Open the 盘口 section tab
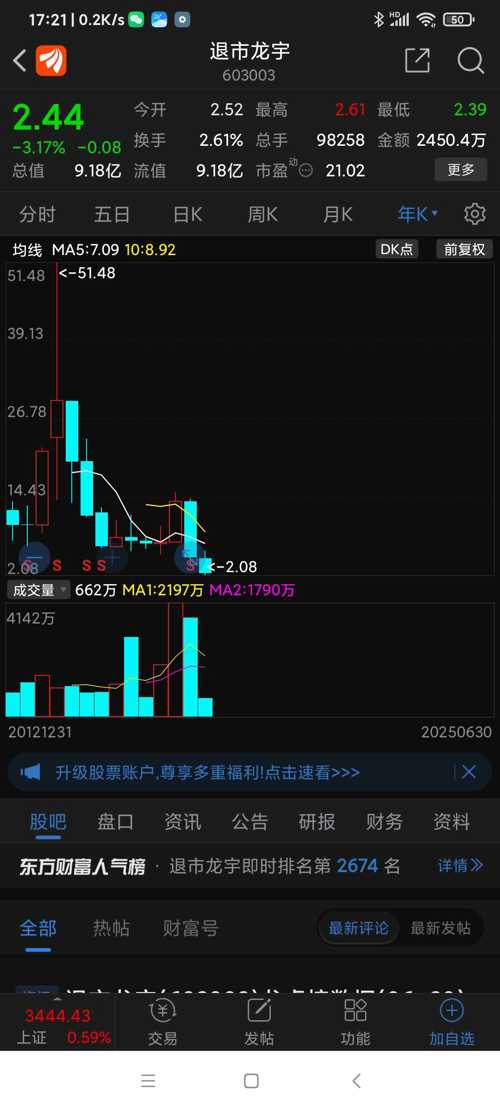This screenshot has height=1111, width=500. [x=115, y=822]
